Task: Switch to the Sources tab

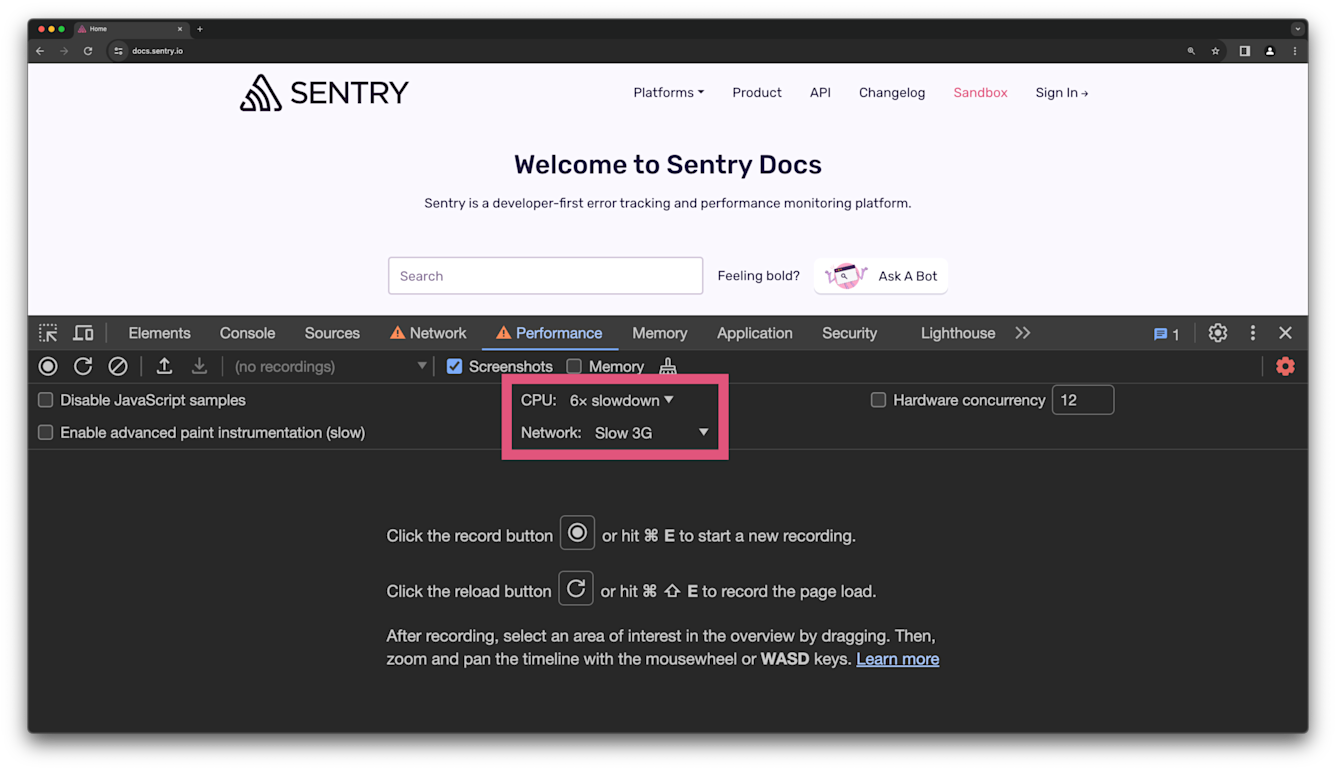Action: coord(332,333)
